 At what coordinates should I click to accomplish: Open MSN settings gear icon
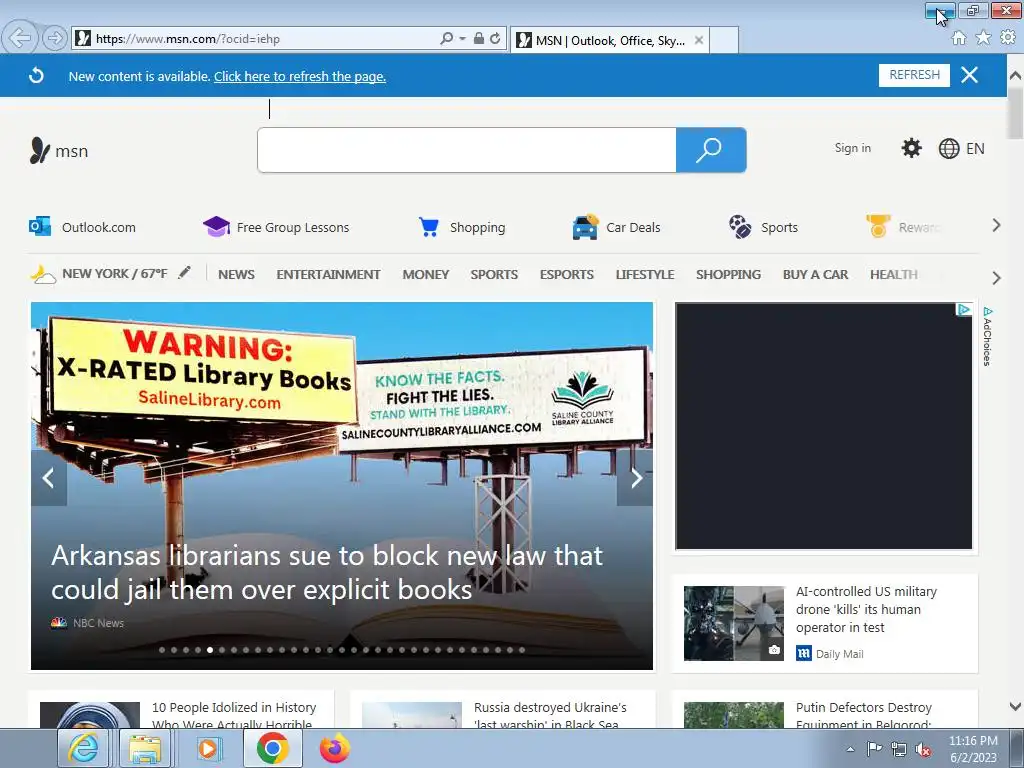pos(912,148)
